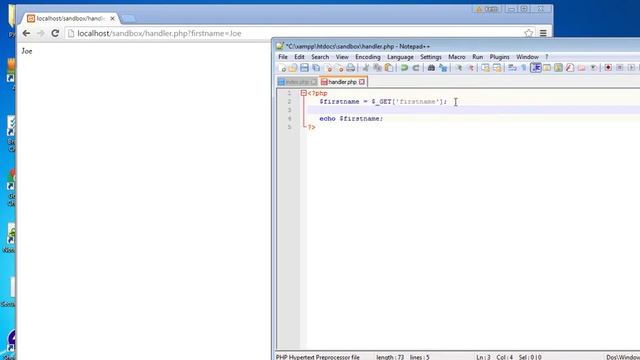Open the Run menu
Screen dimensions: 640x360
click(x=478, y=57)
